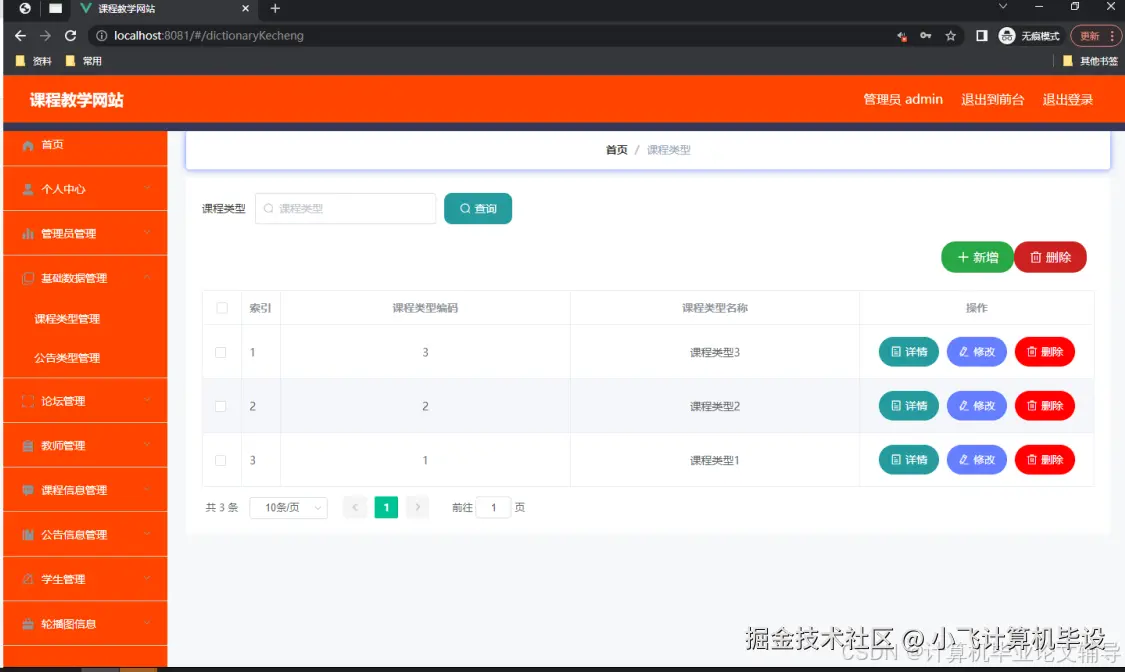Open 教师管理 via its sidebar icon

pos(29,444)
